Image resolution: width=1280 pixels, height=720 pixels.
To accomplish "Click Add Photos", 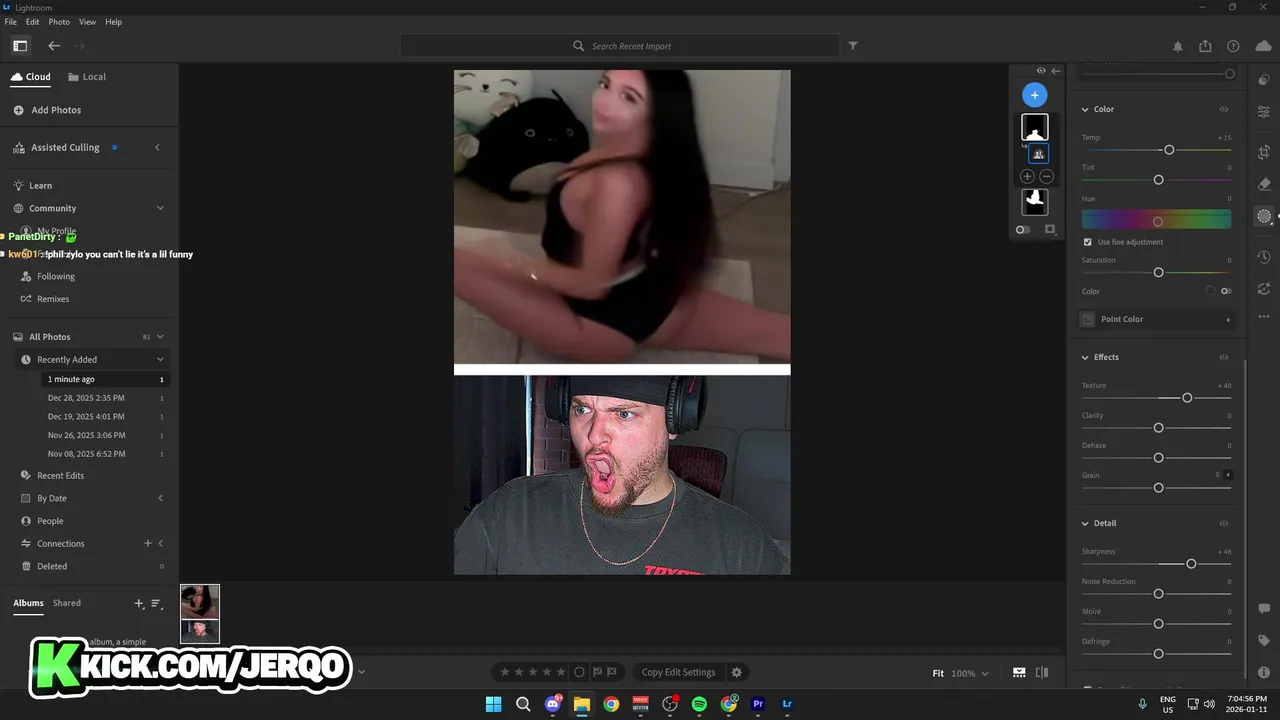I will click(48, 110).
